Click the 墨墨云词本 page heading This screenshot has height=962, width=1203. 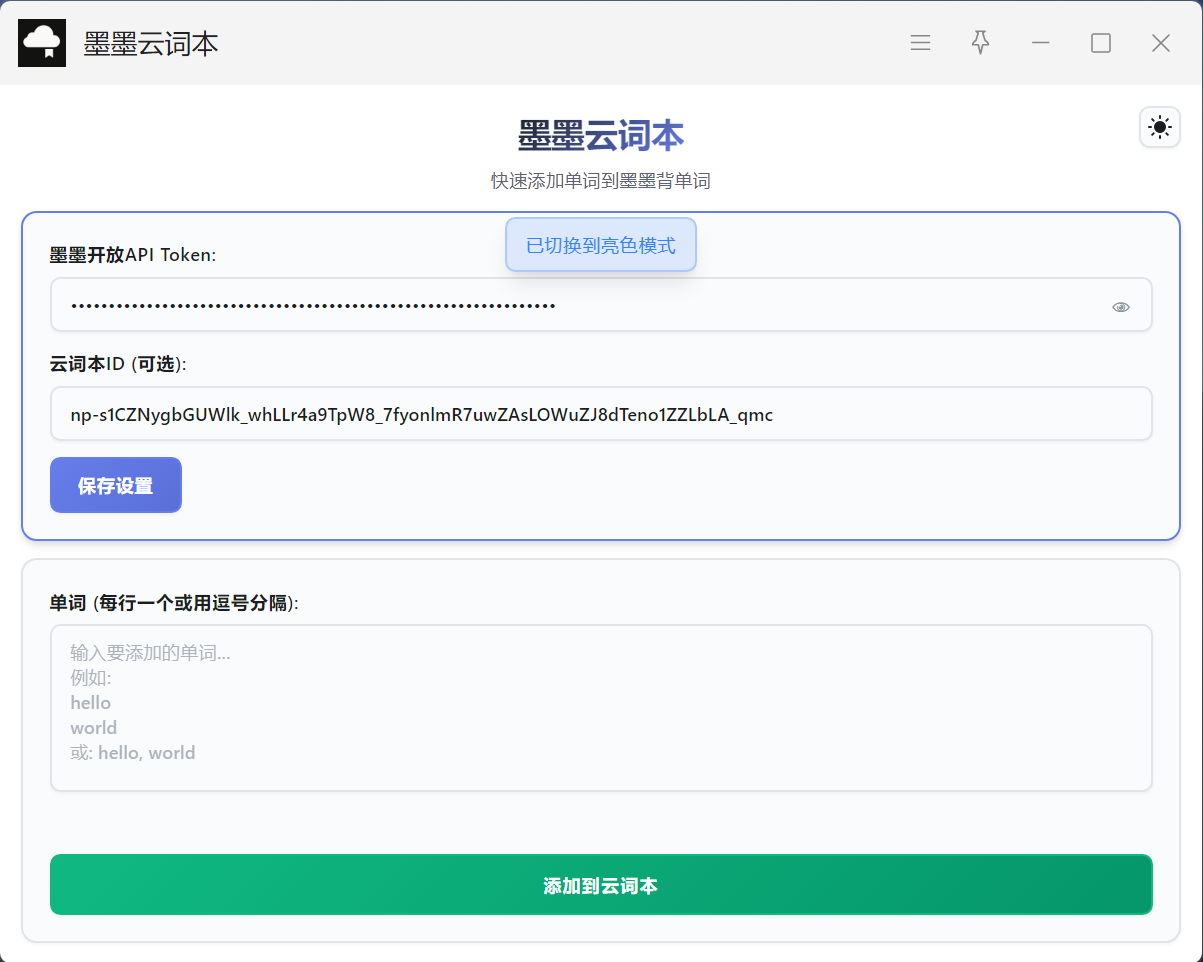601,136
